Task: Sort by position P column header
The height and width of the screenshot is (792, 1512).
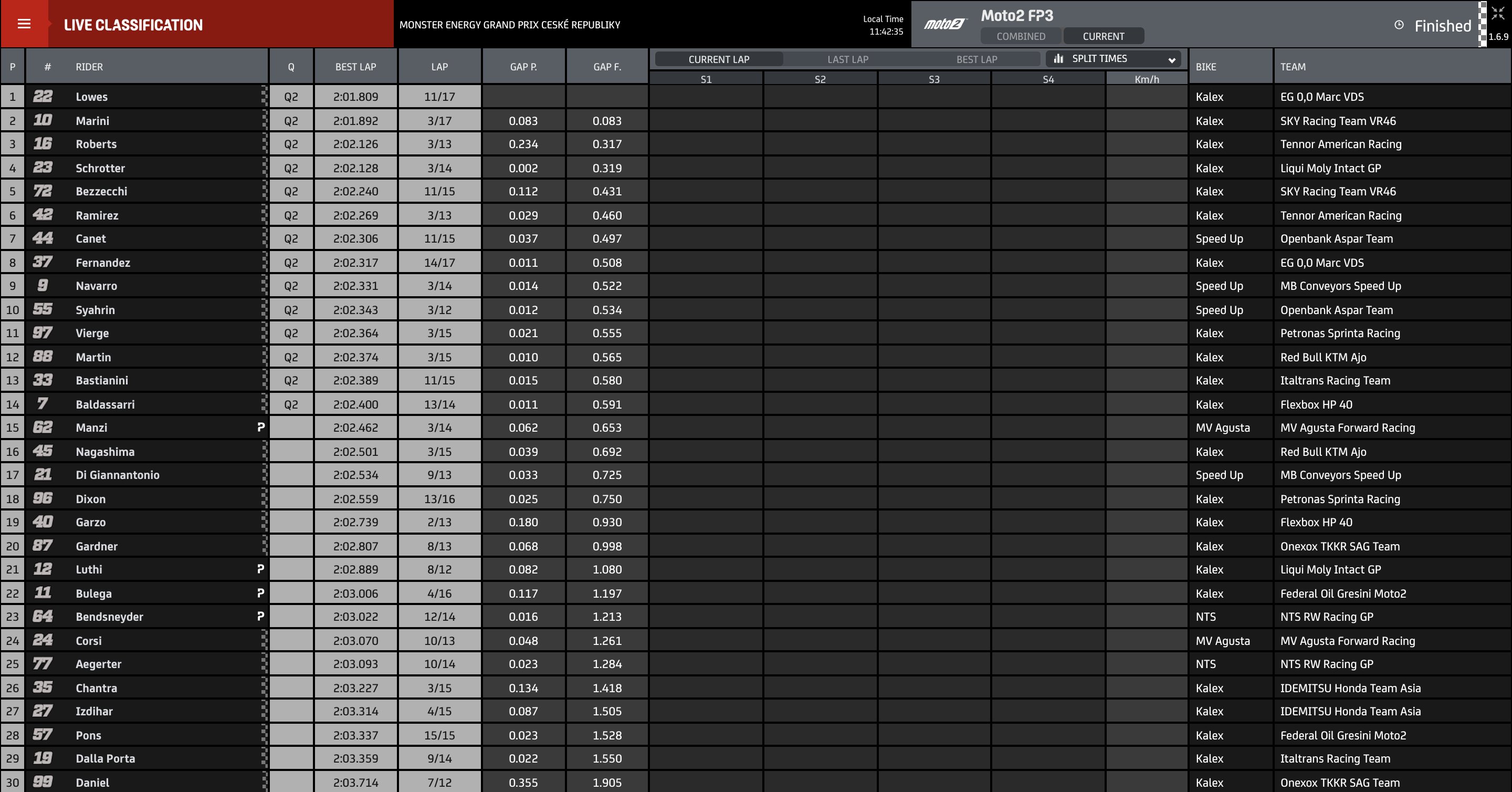Action: click(12, 66)
